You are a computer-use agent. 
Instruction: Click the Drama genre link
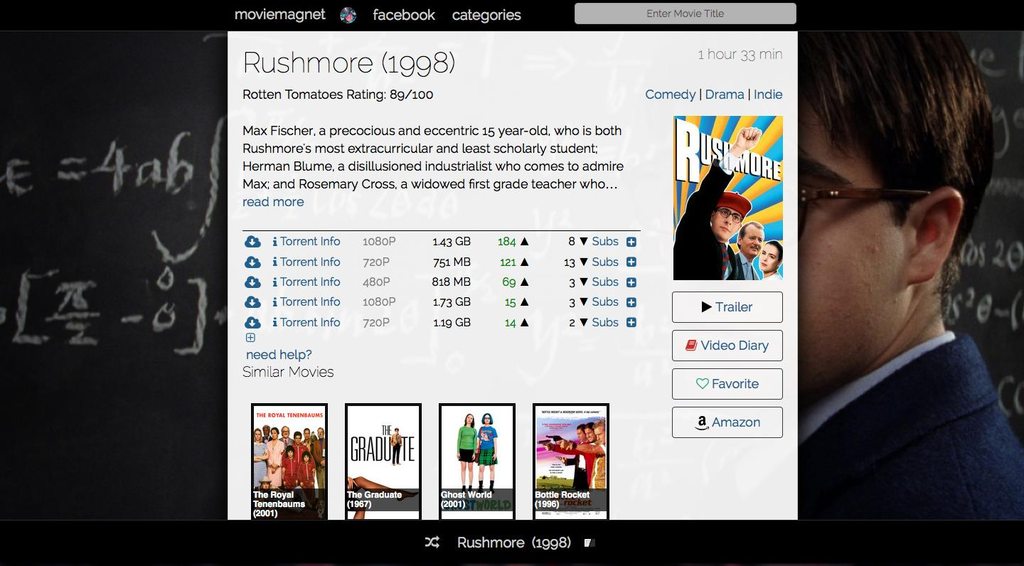(724, 95)
